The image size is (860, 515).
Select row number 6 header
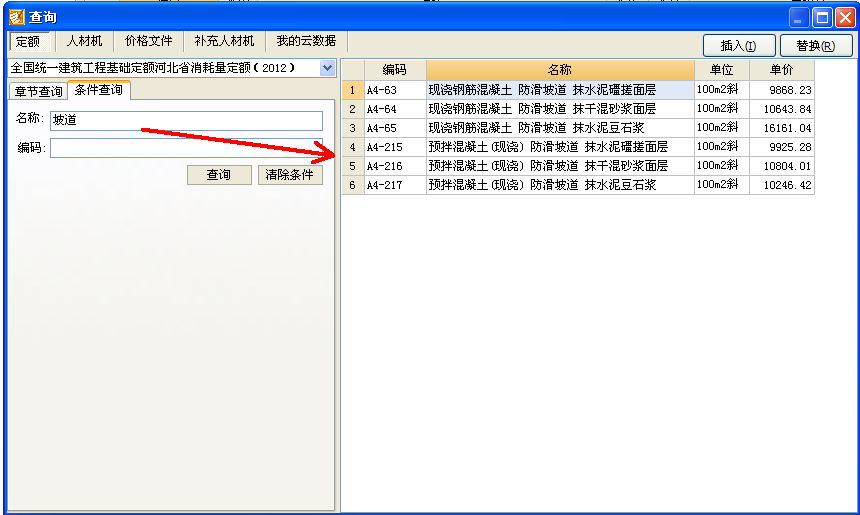(x=353, y=185)
